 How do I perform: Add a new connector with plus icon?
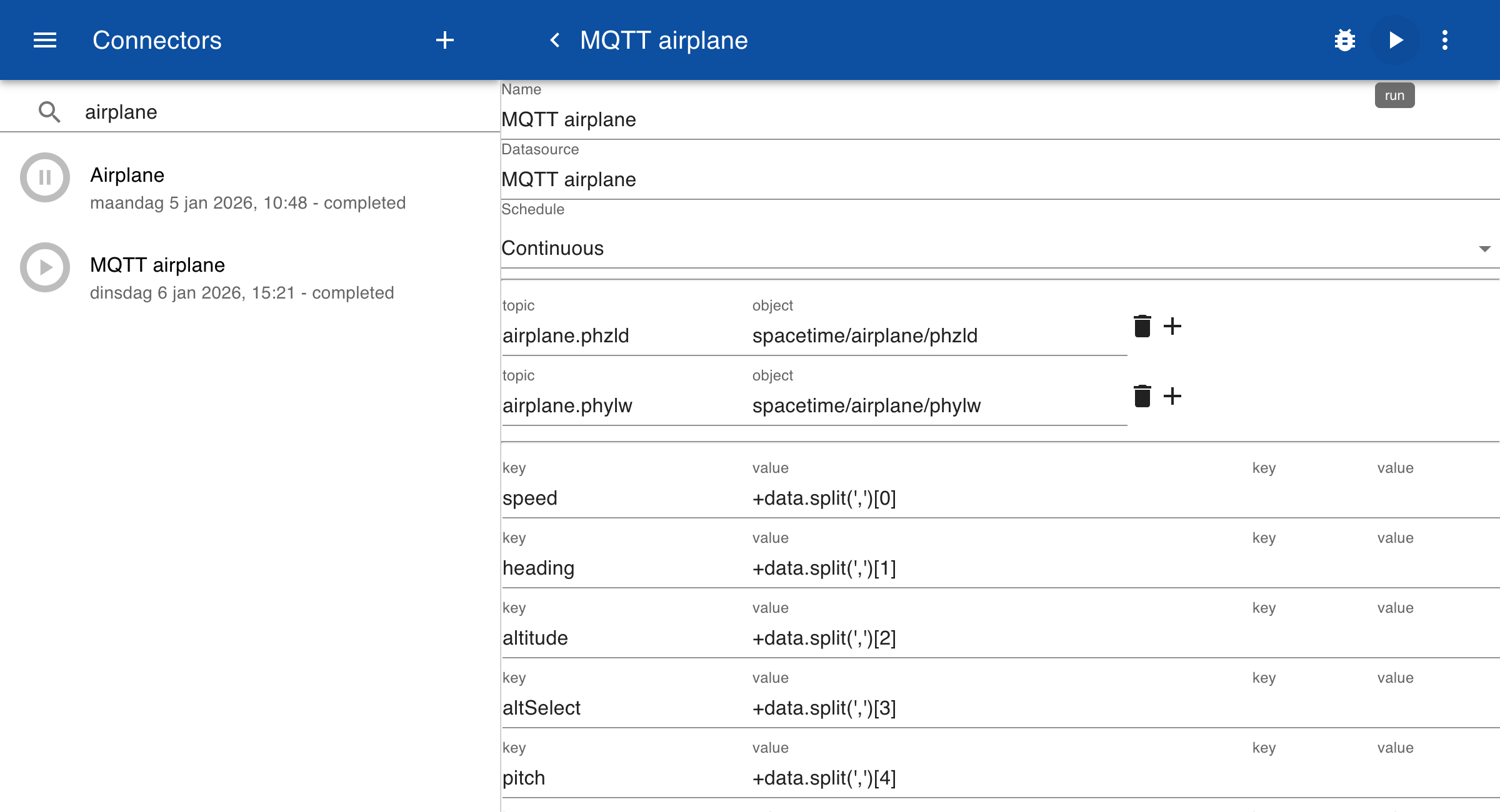pos(444,40)
